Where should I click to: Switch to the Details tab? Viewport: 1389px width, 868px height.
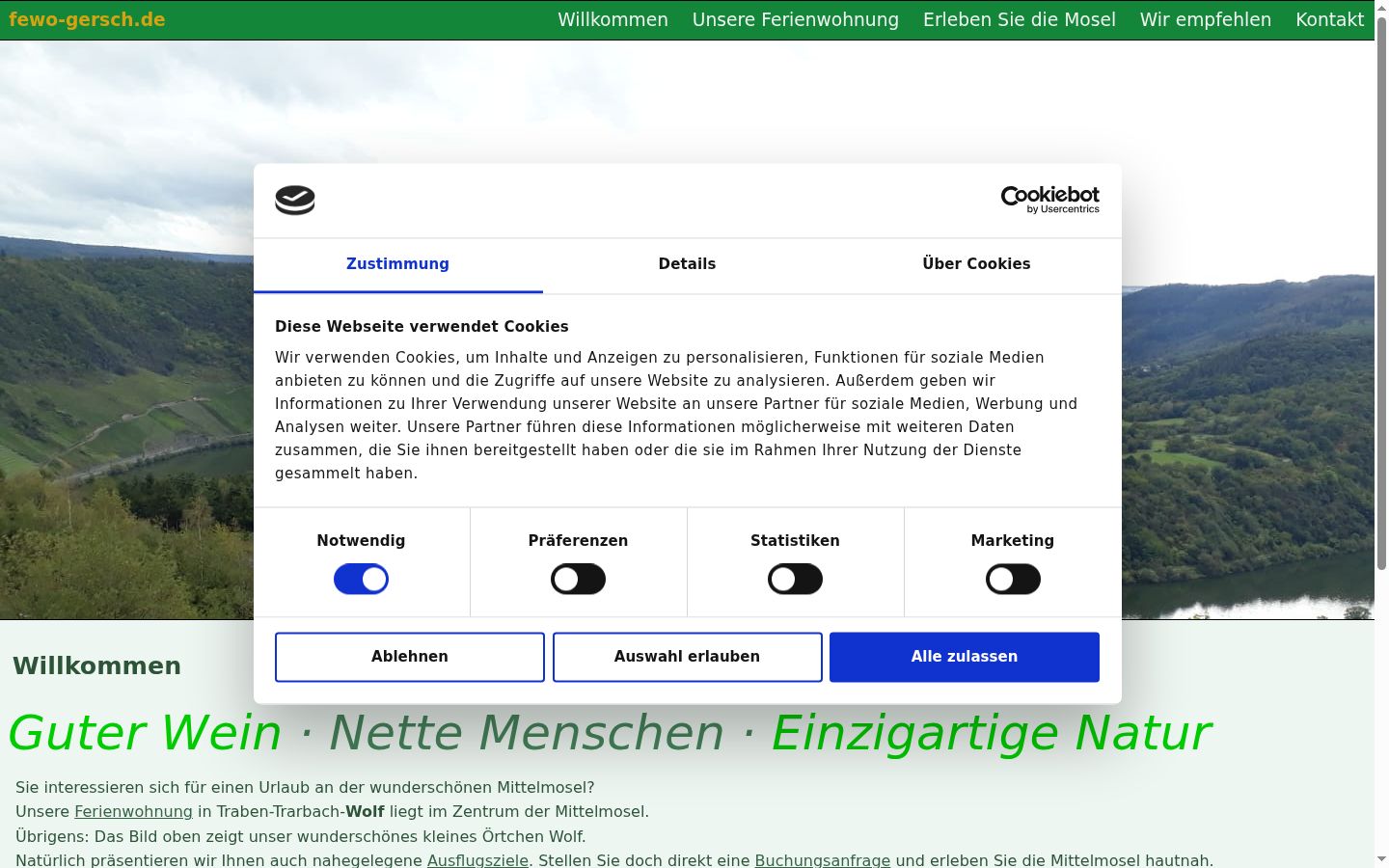click(x=687, y=264)
